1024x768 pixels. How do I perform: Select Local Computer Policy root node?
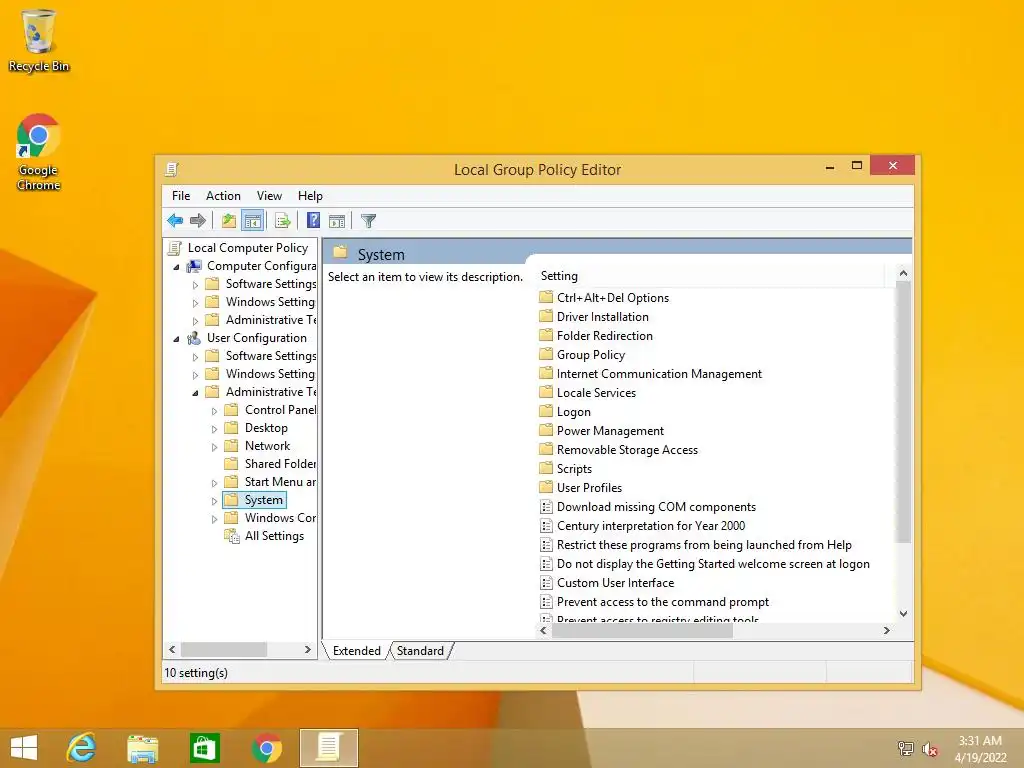pyautogui.click(x=238, y=248)
